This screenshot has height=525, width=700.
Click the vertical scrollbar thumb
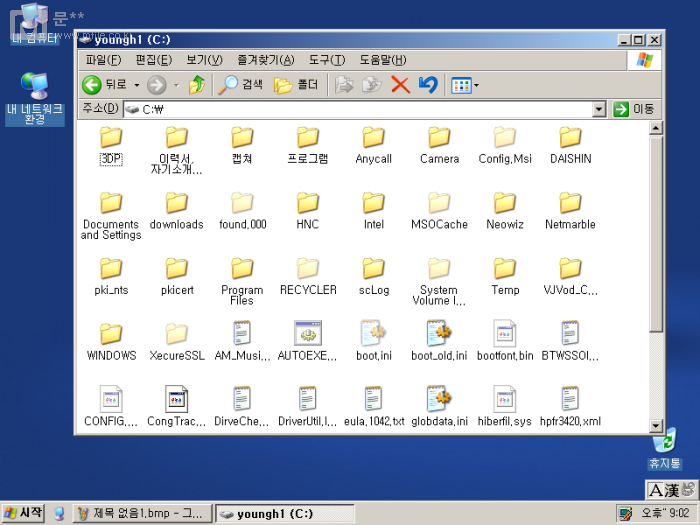point(655,234)
